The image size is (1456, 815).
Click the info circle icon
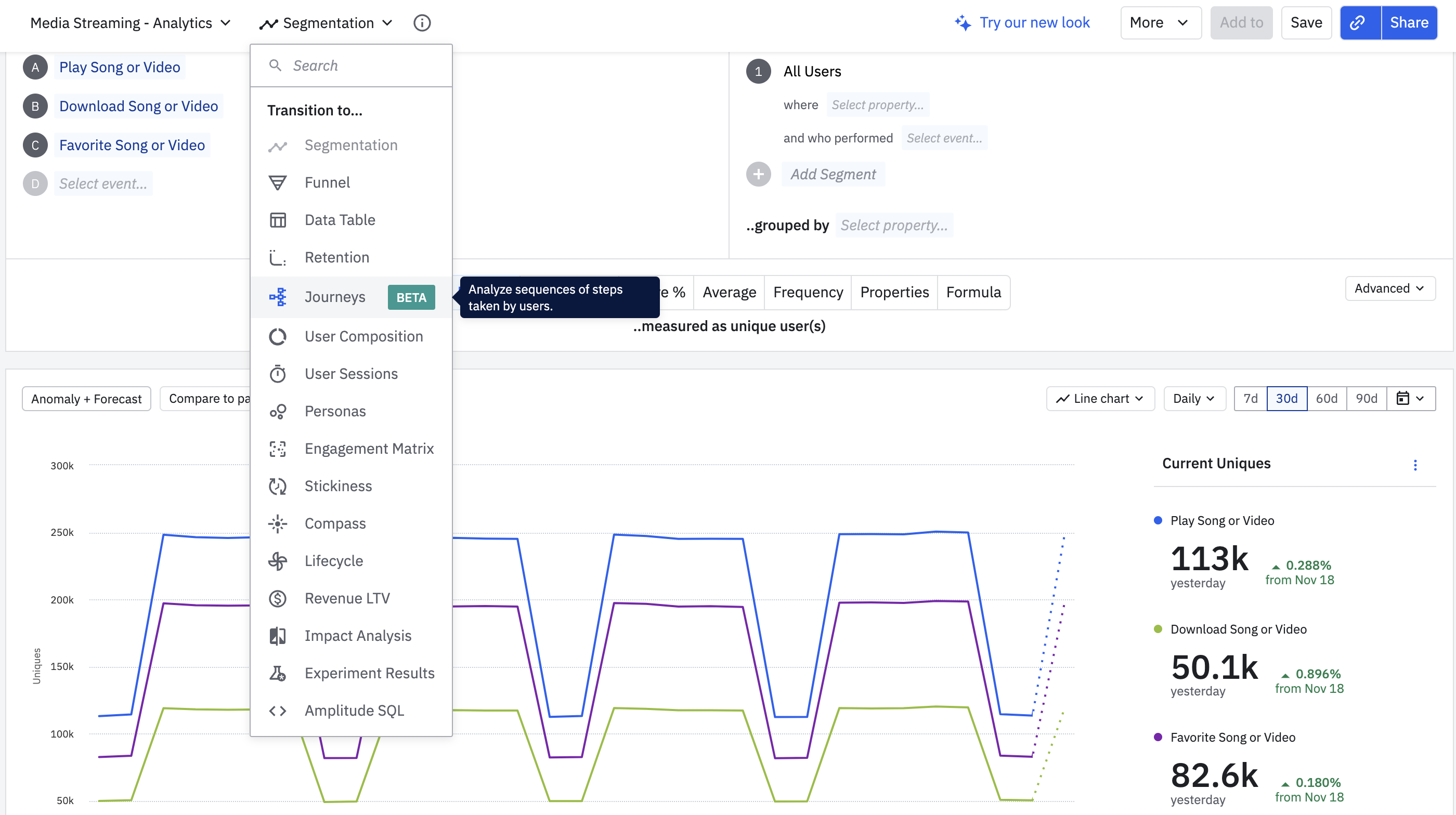[x=422, y=22]
